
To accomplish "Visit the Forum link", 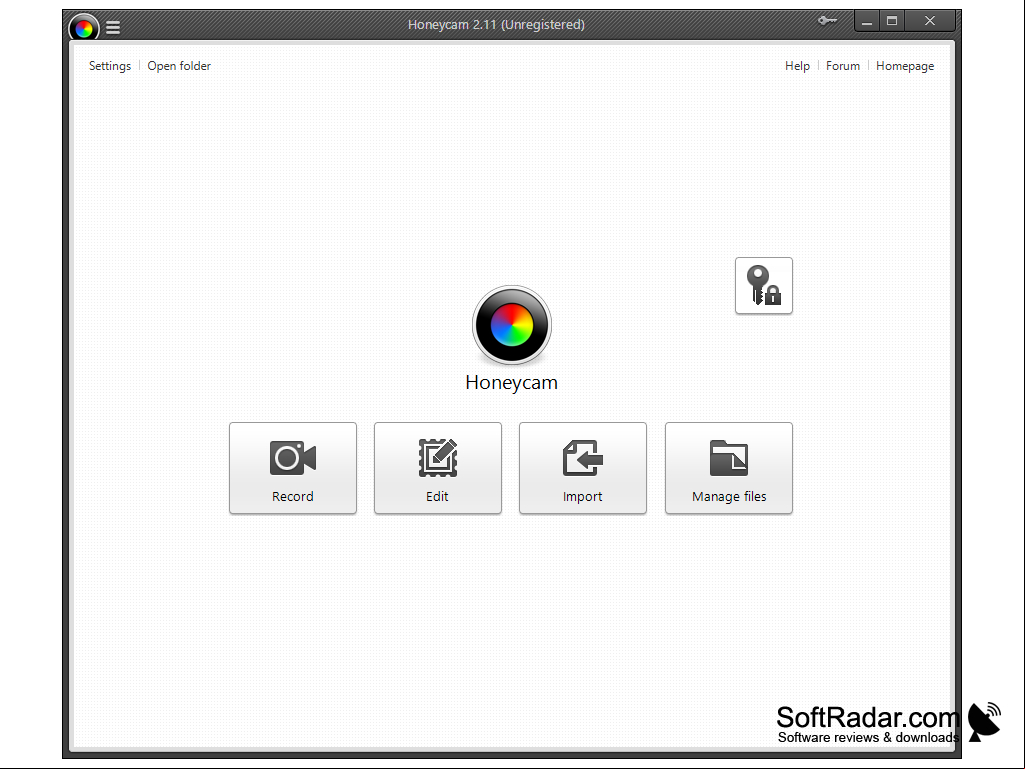I will pyautogui.click(x=843, y=66).
